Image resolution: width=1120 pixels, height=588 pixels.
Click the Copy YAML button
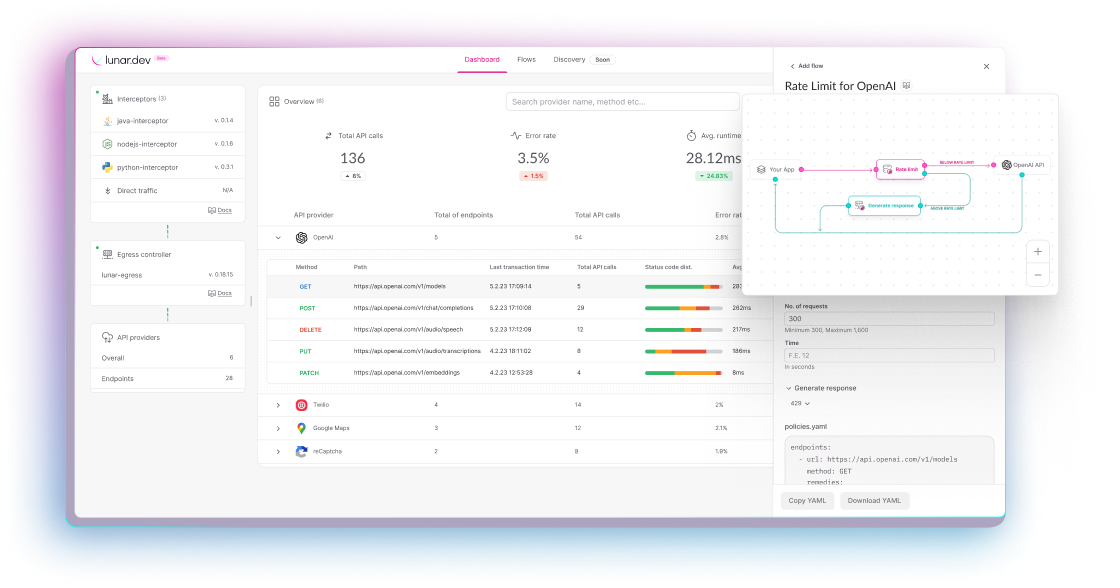[x=806, y=500]
